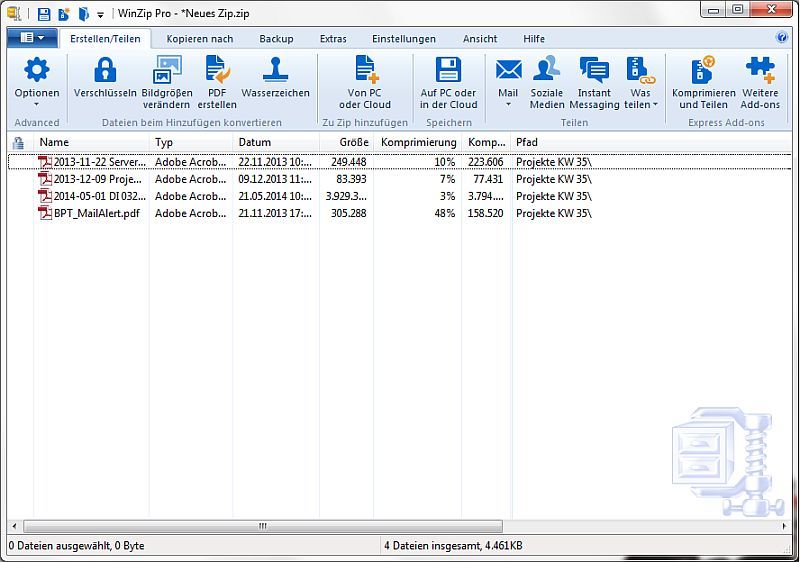800x562 pixels.
Task: Open the Optionen gear settings
Action: coord(37,70)
